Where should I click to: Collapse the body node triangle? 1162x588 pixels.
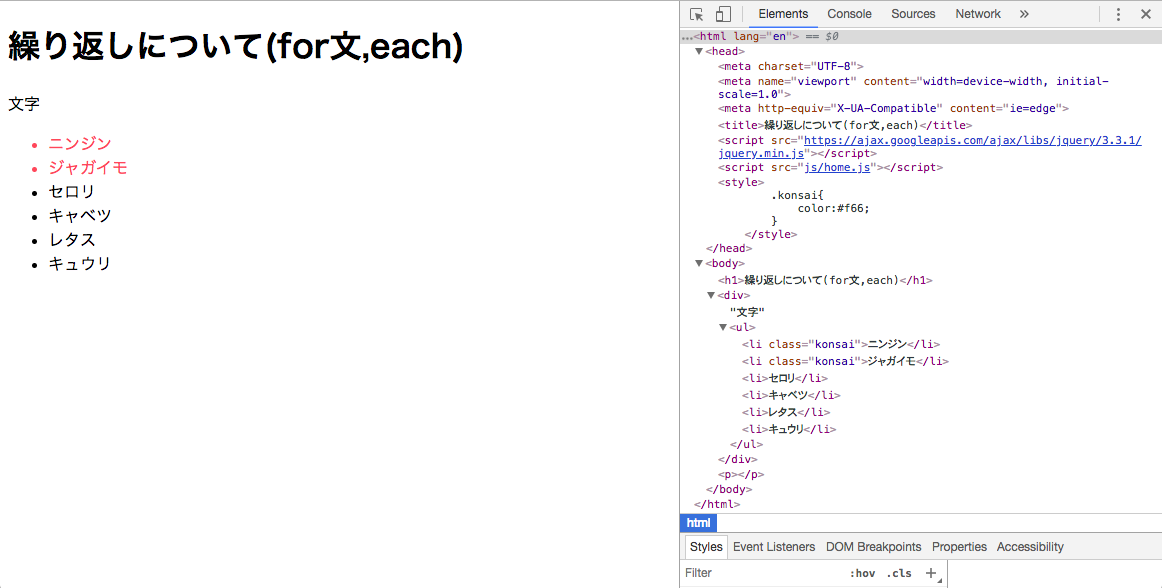point(699,263)
